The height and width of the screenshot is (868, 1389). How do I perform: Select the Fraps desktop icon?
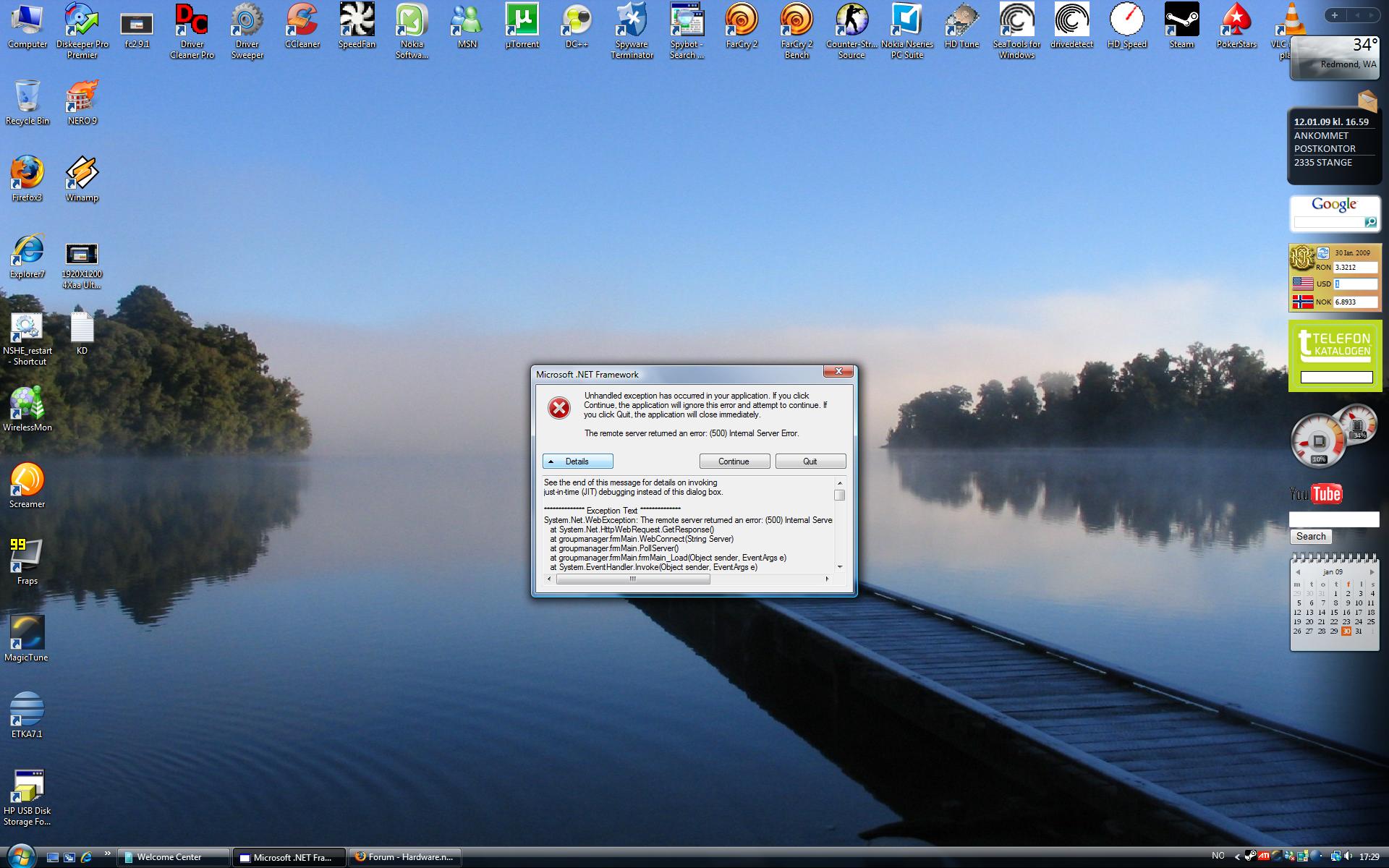[x=27, y=563]
